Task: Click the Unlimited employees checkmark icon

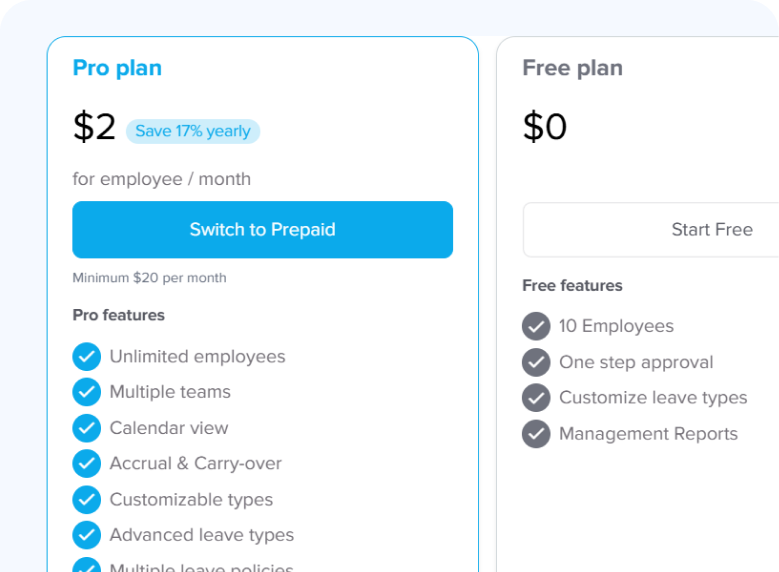Action: pyautogui.click(x=87, y=357)
